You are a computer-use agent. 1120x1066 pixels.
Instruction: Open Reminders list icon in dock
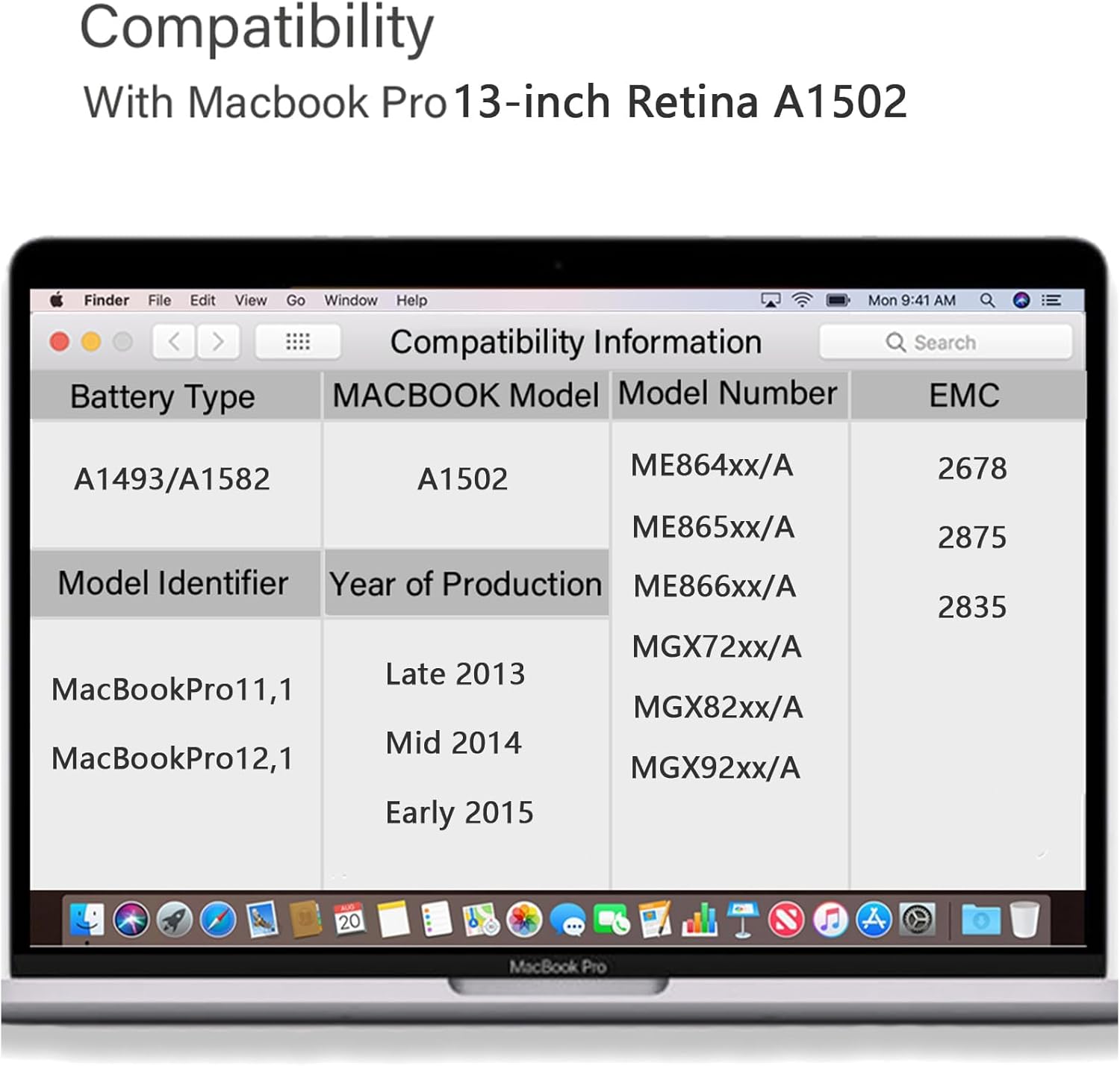click(x=437, y=920)
